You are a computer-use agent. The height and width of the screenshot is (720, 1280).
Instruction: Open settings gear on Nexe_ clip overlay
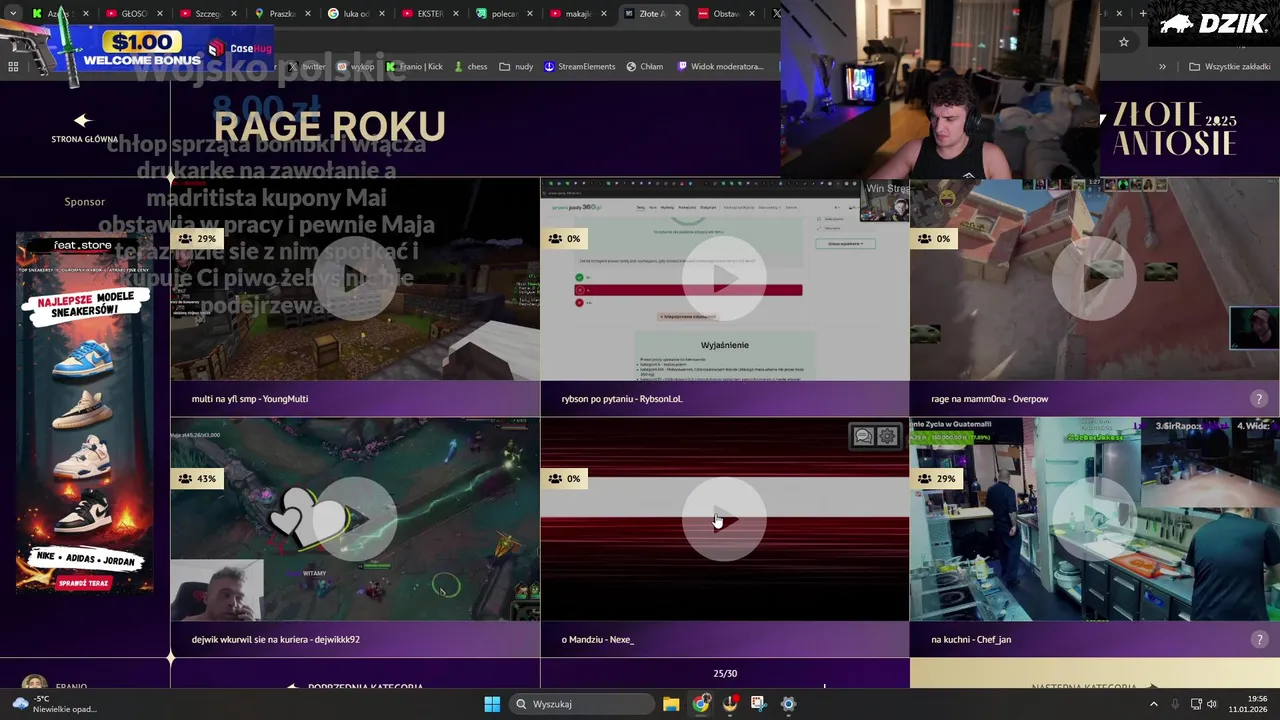click(886, 436)
